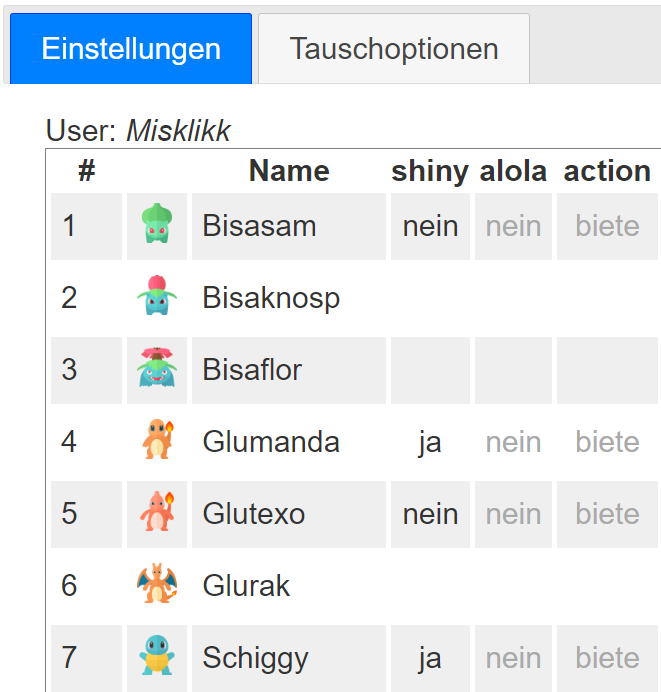661x692 pixels.
Task: Click the Glutexo sprite icon
Action: (157, 513)
